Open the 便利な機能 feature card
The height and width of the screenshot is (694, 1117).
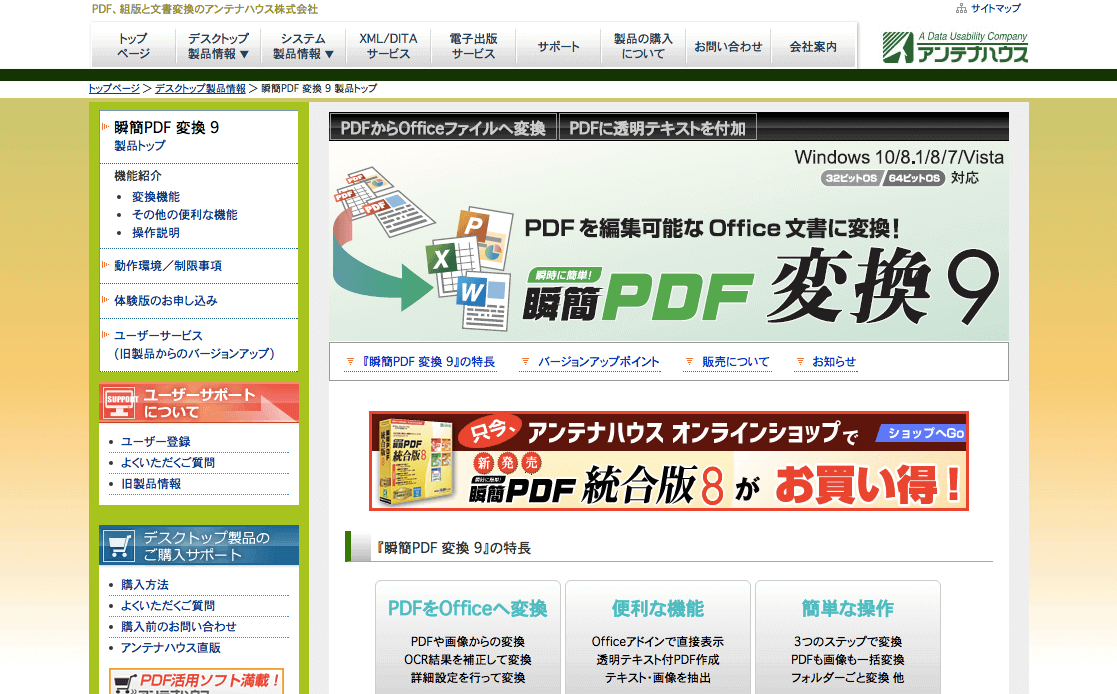pos(658,638)
